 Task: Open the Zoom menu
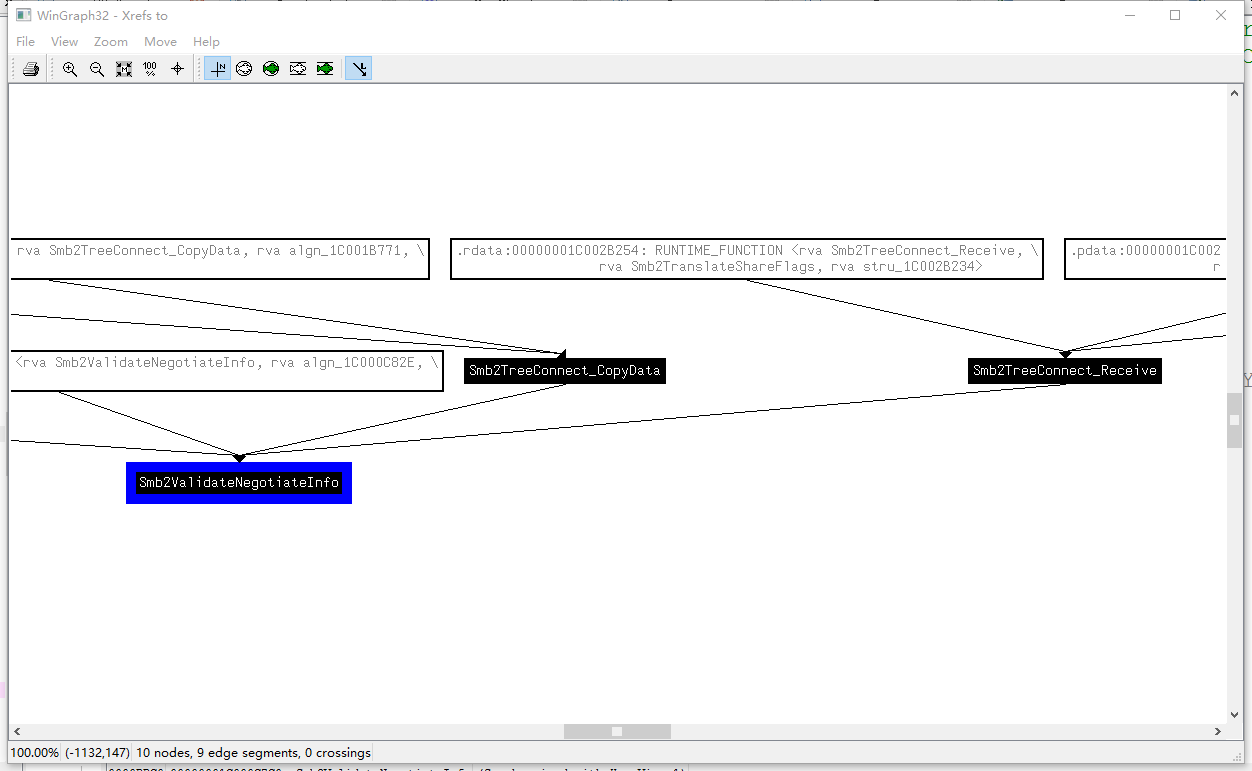coord(111,42)
